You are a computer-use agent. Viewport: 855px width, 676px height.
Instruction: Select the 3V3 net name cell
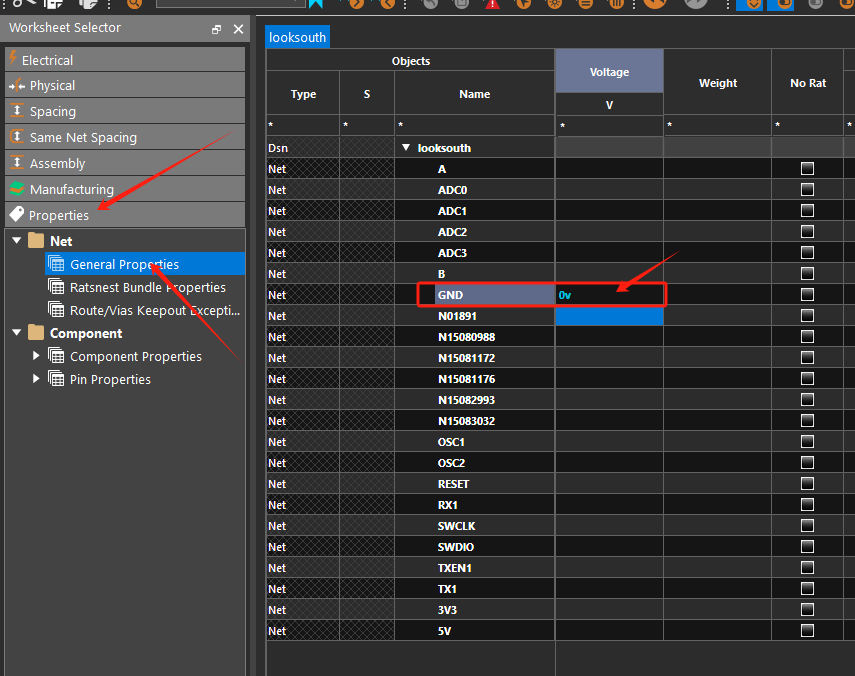coord(474,609)
